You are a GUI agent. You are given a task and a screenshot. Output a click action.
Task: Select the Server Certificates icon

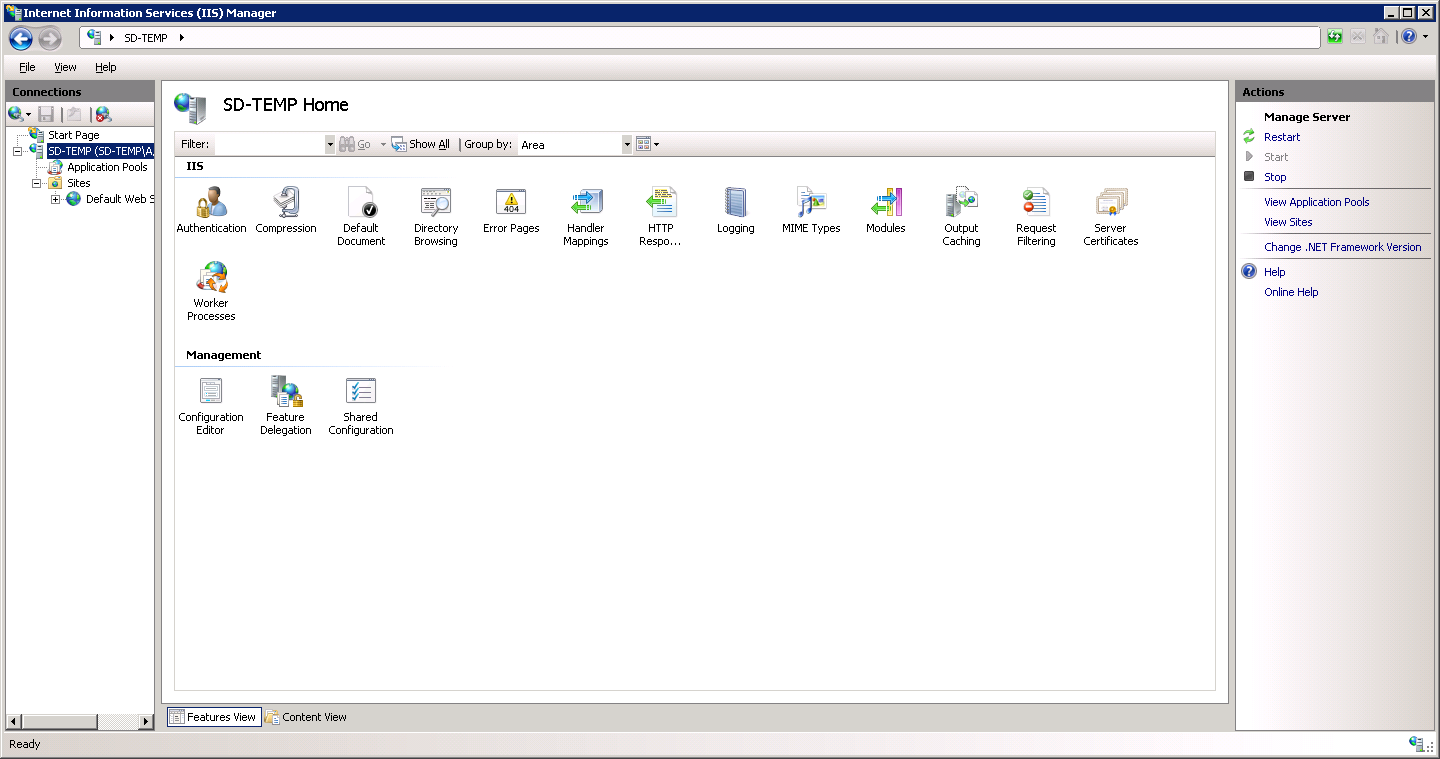(1110, 203)
